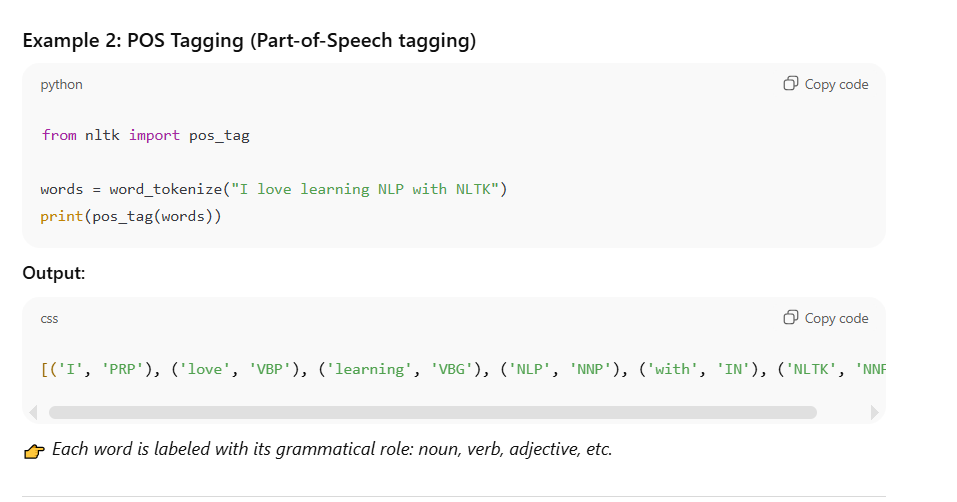Click the copy icon in the python code block
Screen dimensions: 957x502
click(x=790, y=84)
